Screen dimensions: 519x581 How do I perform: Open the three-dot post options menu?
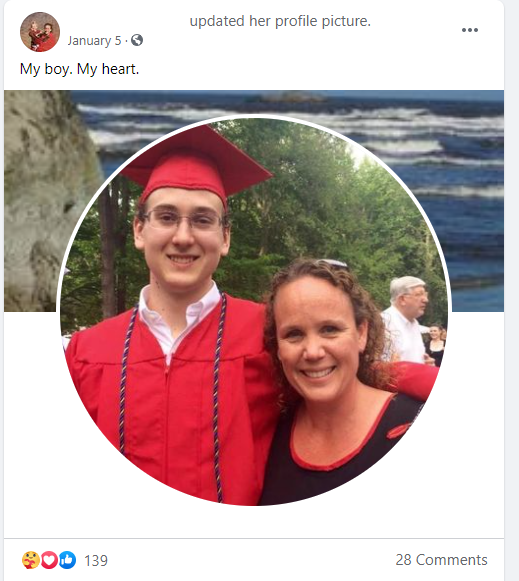click(x=469, y=30)
